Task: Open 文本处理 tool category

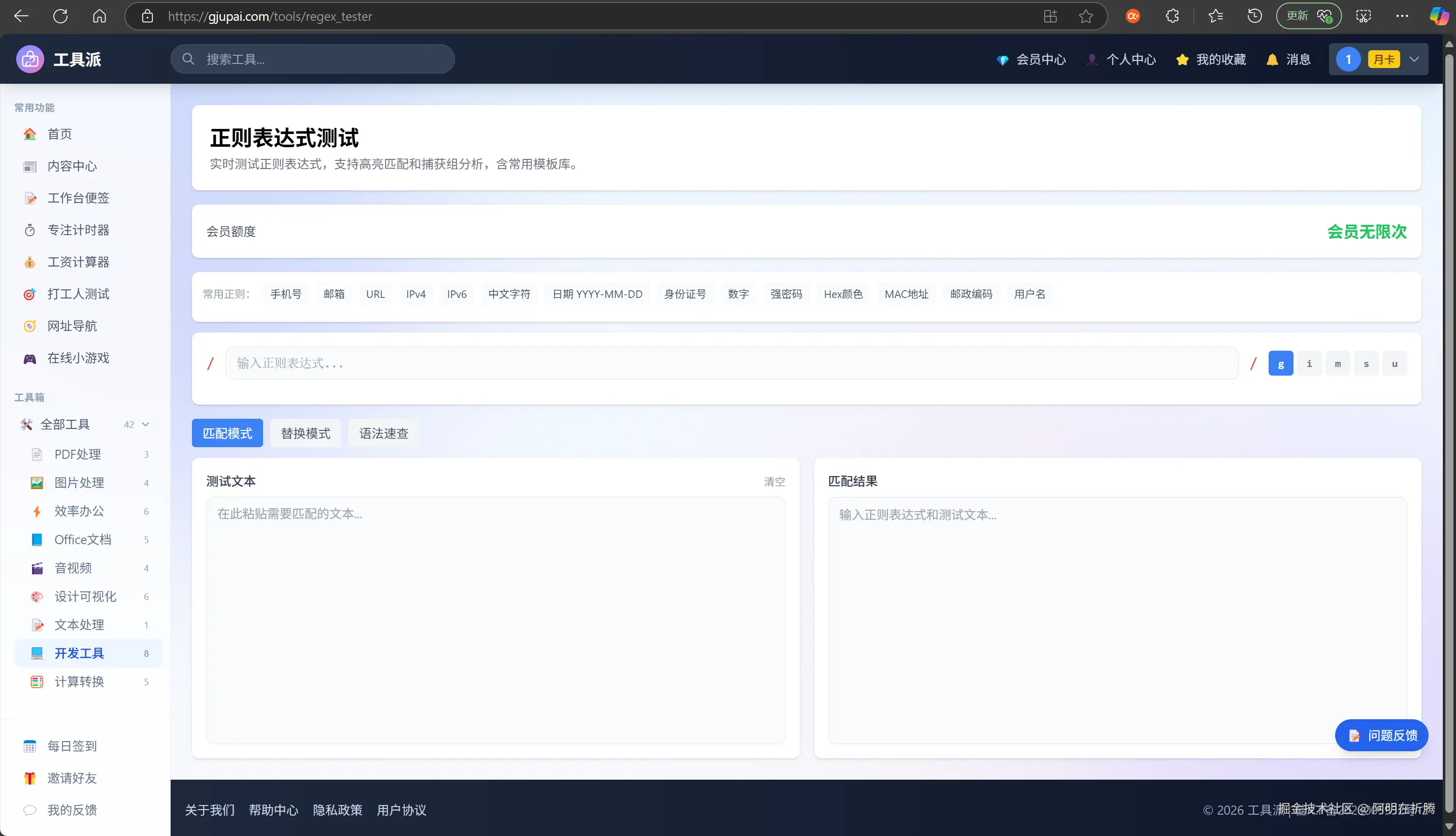Action: pos(88,625)
